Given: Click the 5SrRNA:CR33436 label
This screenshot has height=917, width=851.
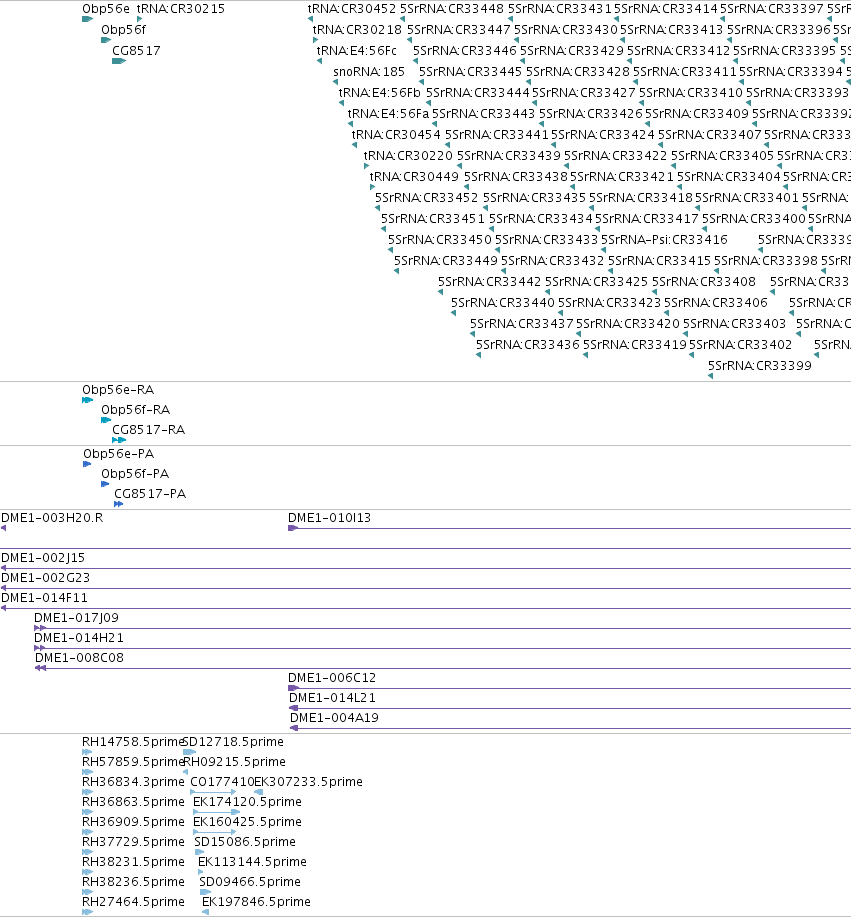Looking at the screenshot, I should click(528, 345).
